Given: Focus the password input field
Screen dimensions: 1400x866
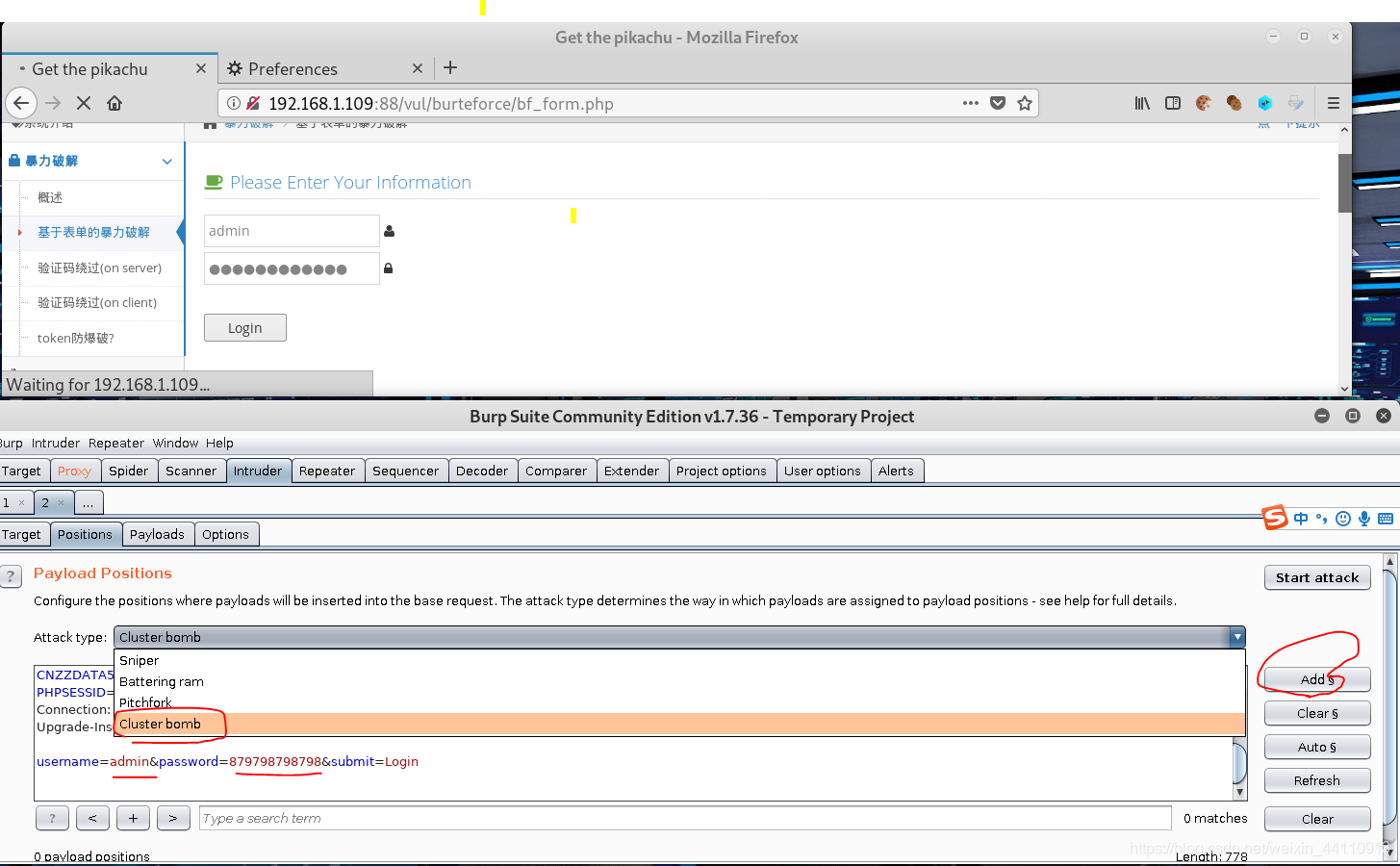Looking at the screenshot, I should pyautogui.click(x=292, y=268).
